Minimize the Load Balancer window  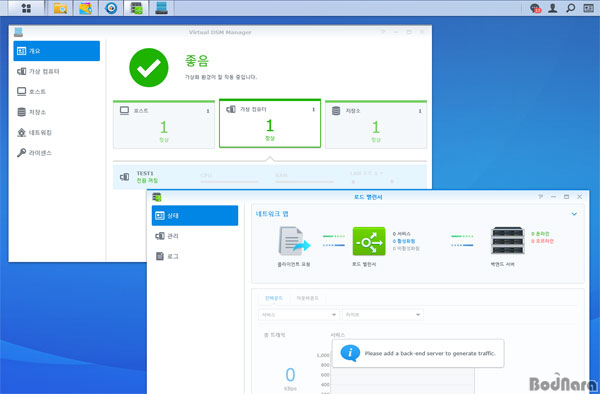click(x=553, y=197)
